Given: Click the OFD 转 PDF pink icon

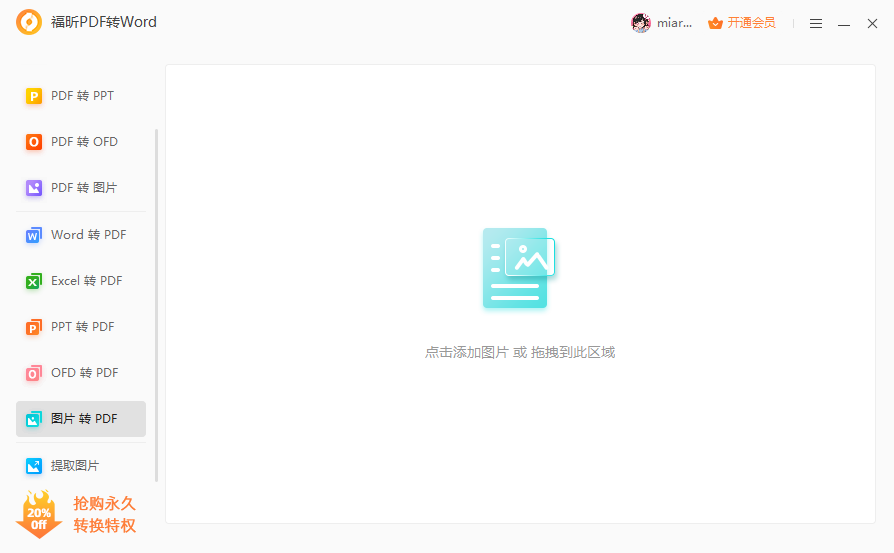Looking at the screenshot, I should pos(34,373).
